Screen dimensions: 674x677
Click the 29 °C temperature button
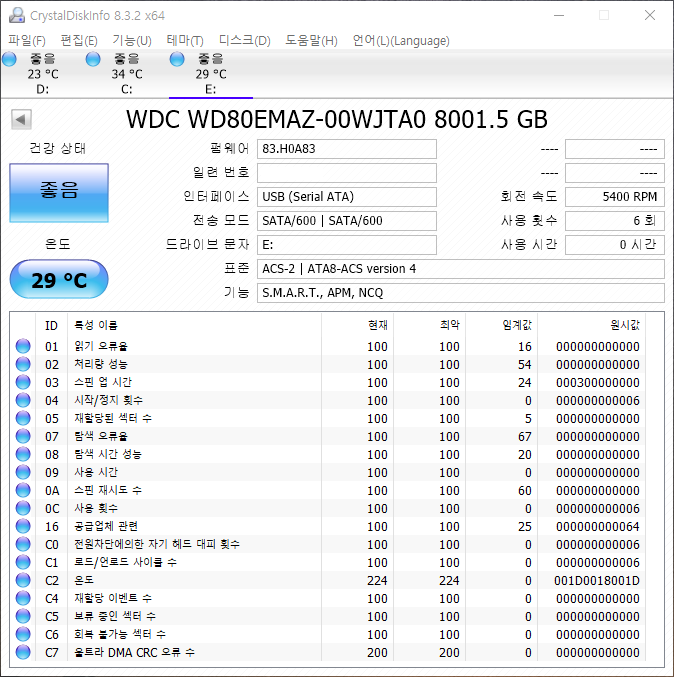[59, 279]
